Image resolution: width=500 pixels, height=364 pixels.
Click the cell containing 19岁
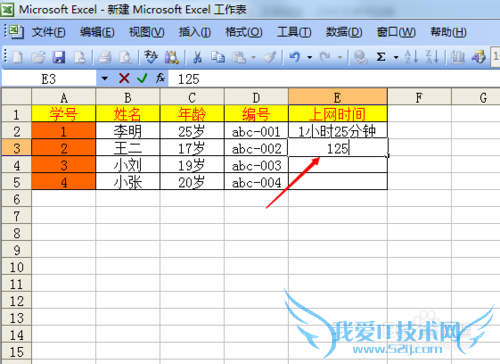192,165
